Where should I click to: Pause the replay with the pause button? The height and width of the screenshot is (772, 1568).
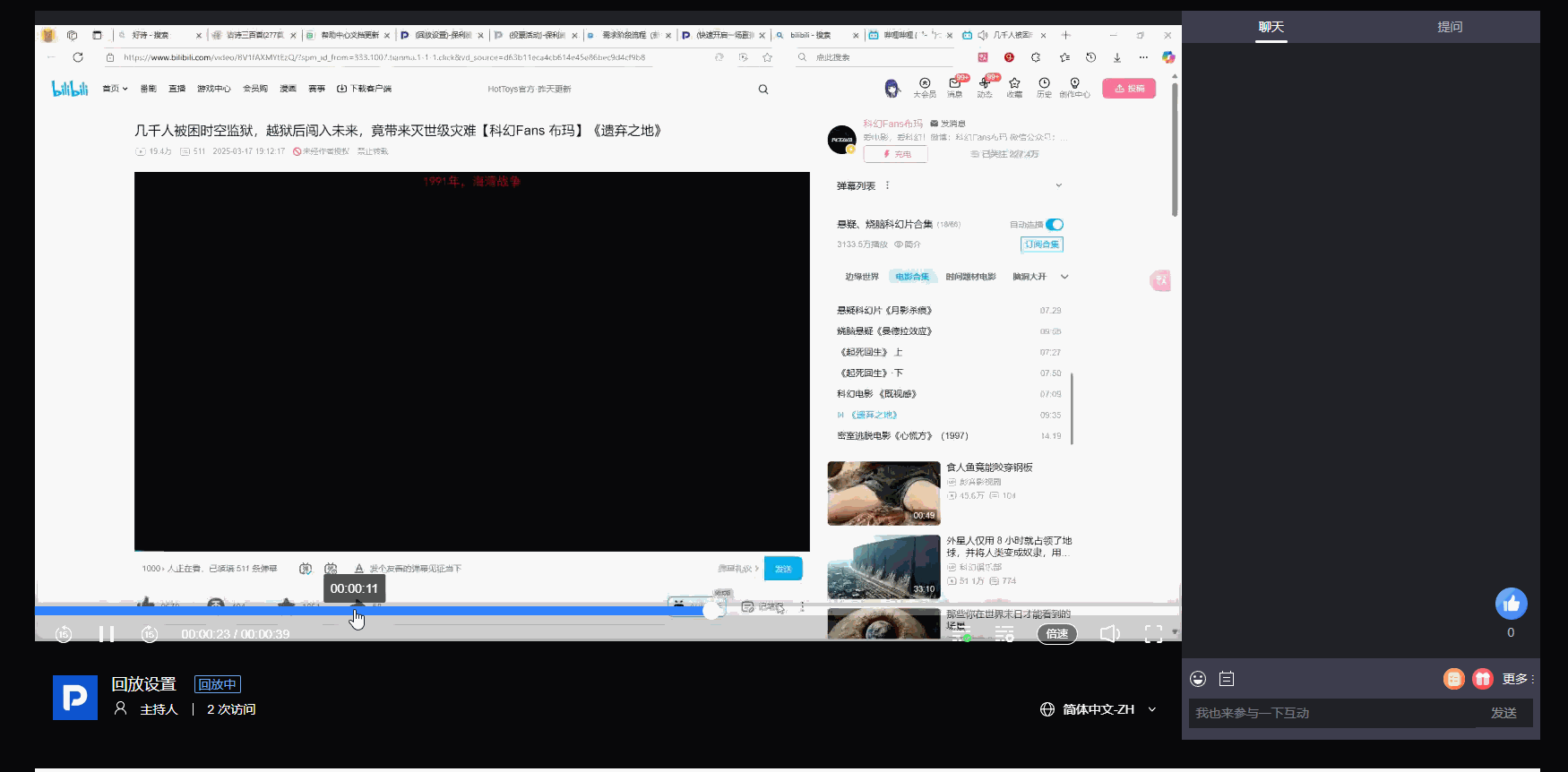tap(107, 634)
